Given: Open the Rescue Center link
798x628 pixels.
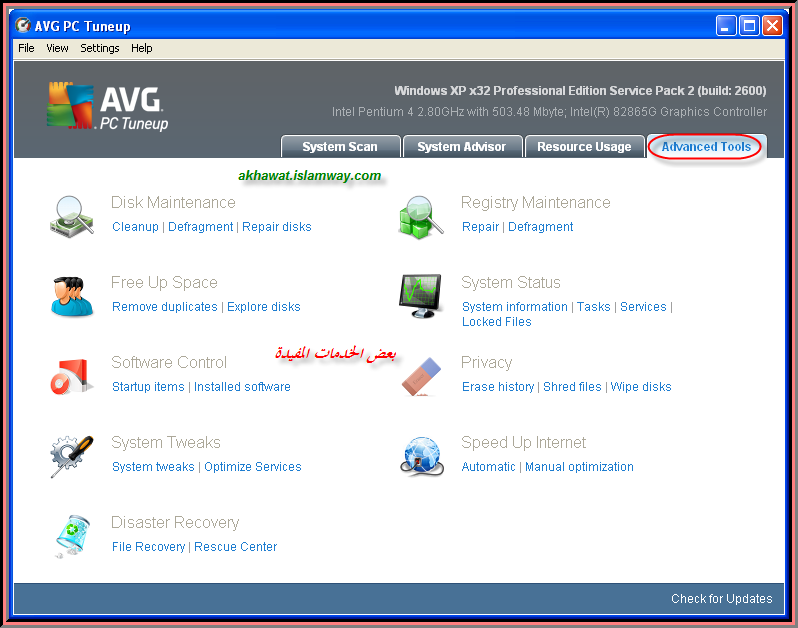Looking at the screenshot, I should tap(236, 547).
